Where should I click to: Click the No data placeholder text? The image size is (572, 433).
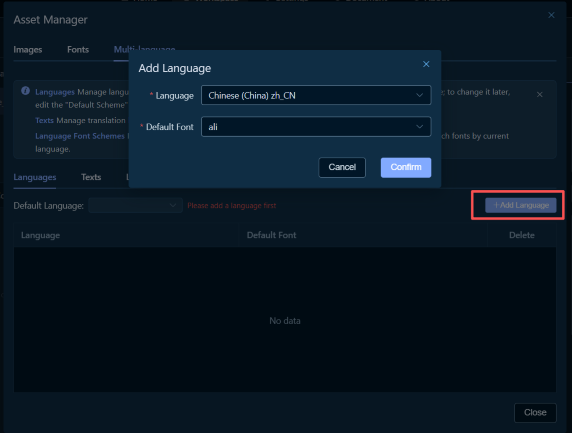pos(285,321)
